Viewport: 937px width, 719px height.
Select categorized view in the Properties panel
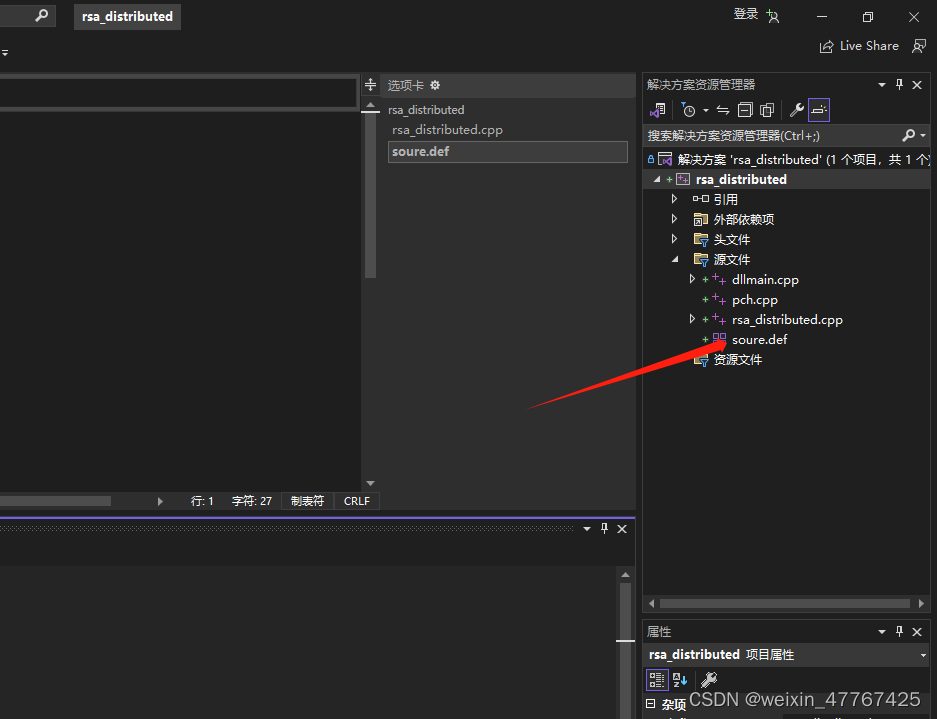(x=657, y=680)
